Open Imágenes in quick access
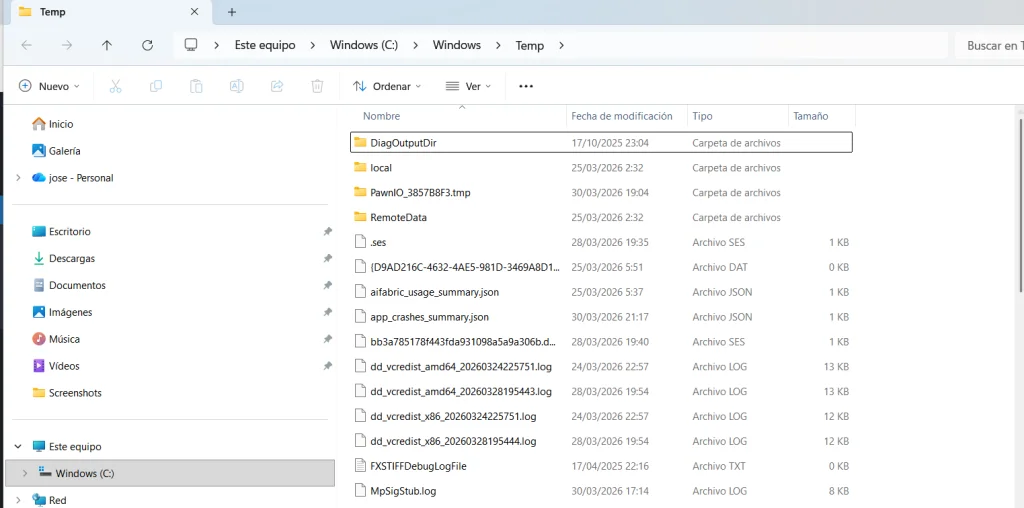Screen dimensions: 1024x508 coord(62,312)
